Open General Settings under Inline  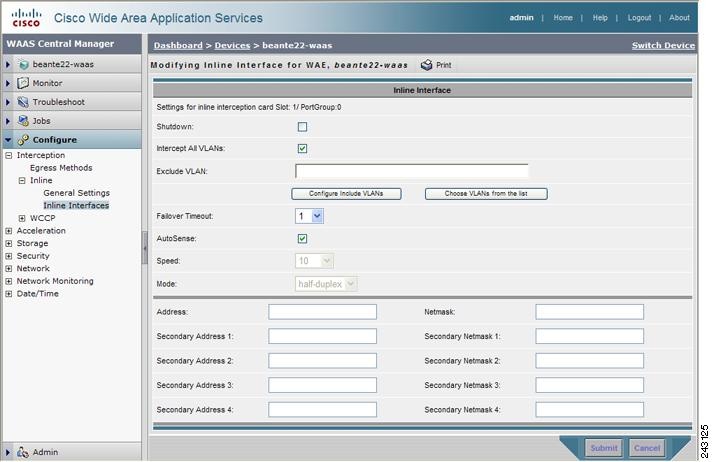point(76,193)
